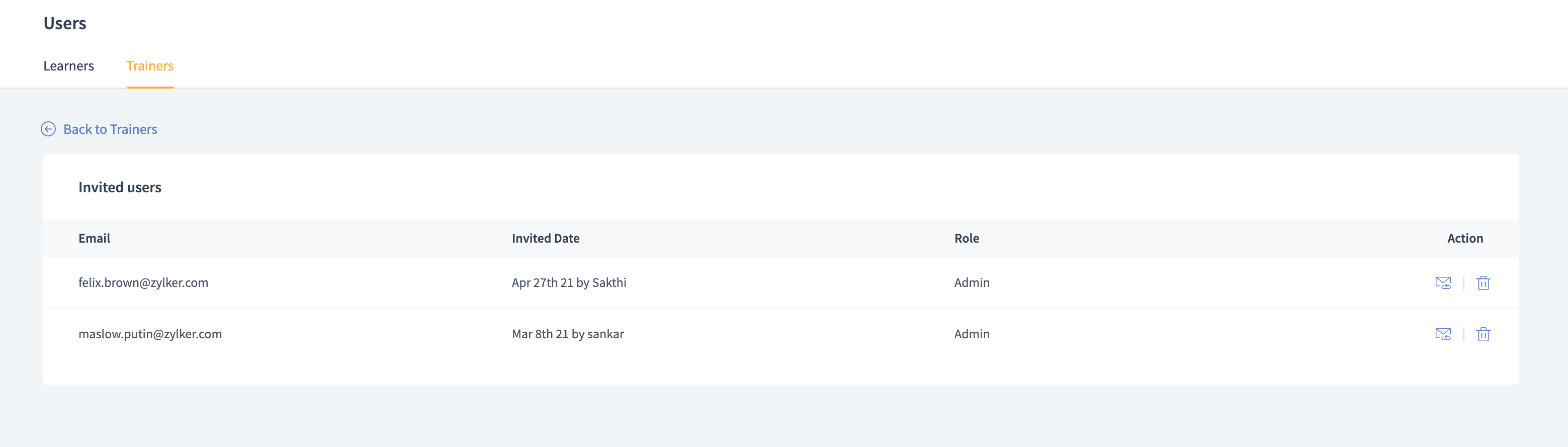Click the circled back arrow icon
Viewport: 1568px width, 447px height.
[48, 129]
